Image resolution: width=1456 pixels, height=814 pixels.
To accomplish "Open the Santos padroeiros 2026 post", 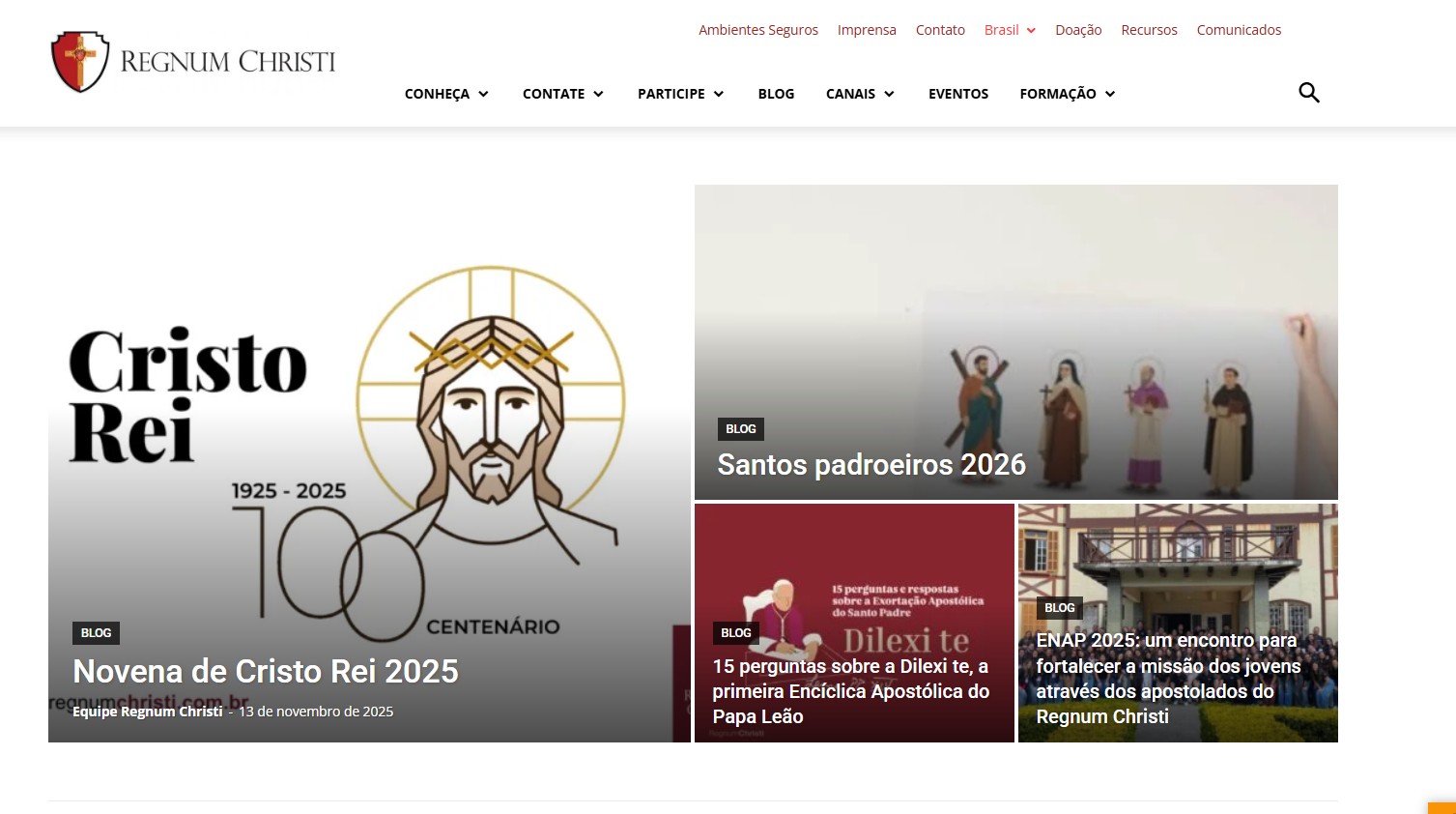I will tap(871, 465).
